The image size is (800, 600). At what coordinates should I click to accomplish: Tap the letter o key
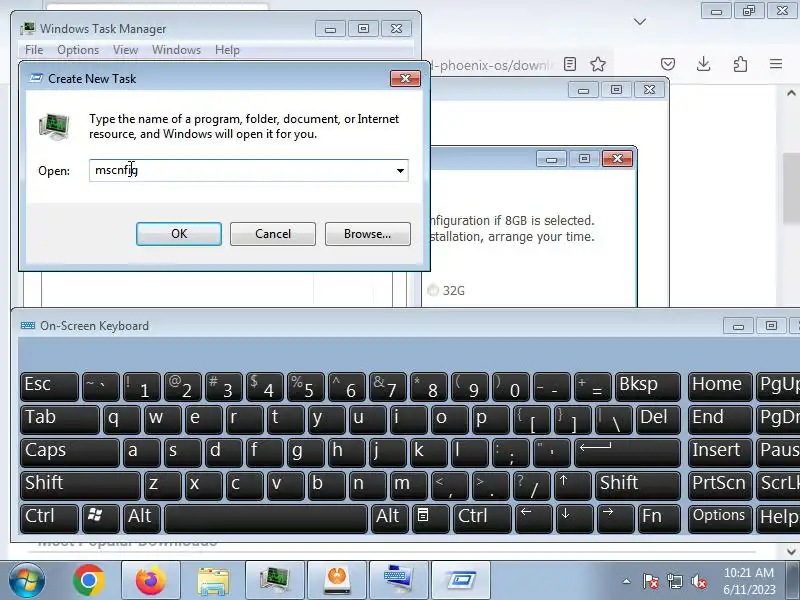[x=449, y=419]
